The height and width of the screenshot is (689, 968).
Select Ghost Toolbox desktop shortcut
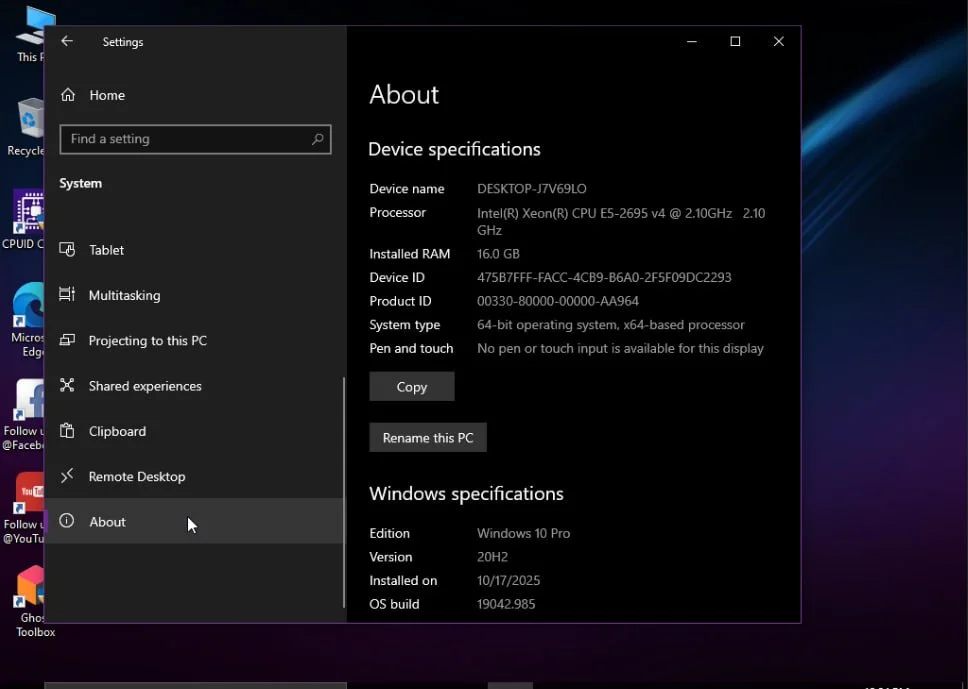coord(32,602)
